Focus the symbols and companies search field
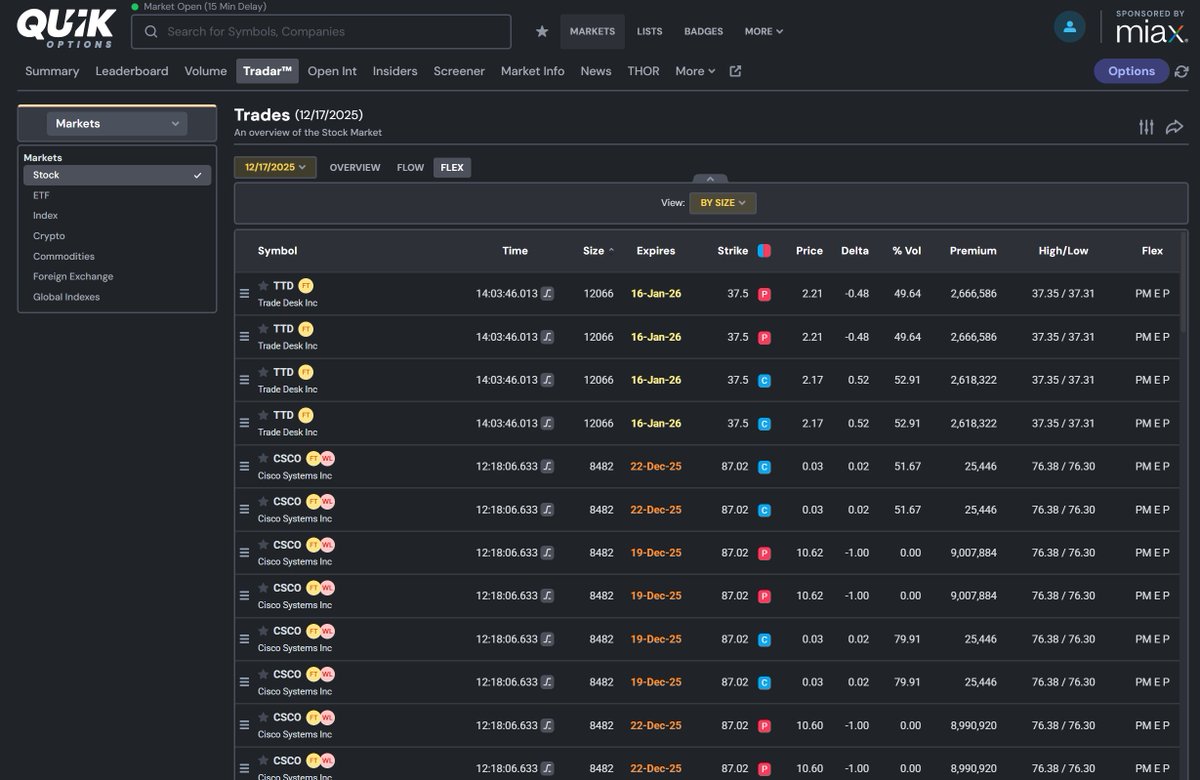 coord(321,32)
